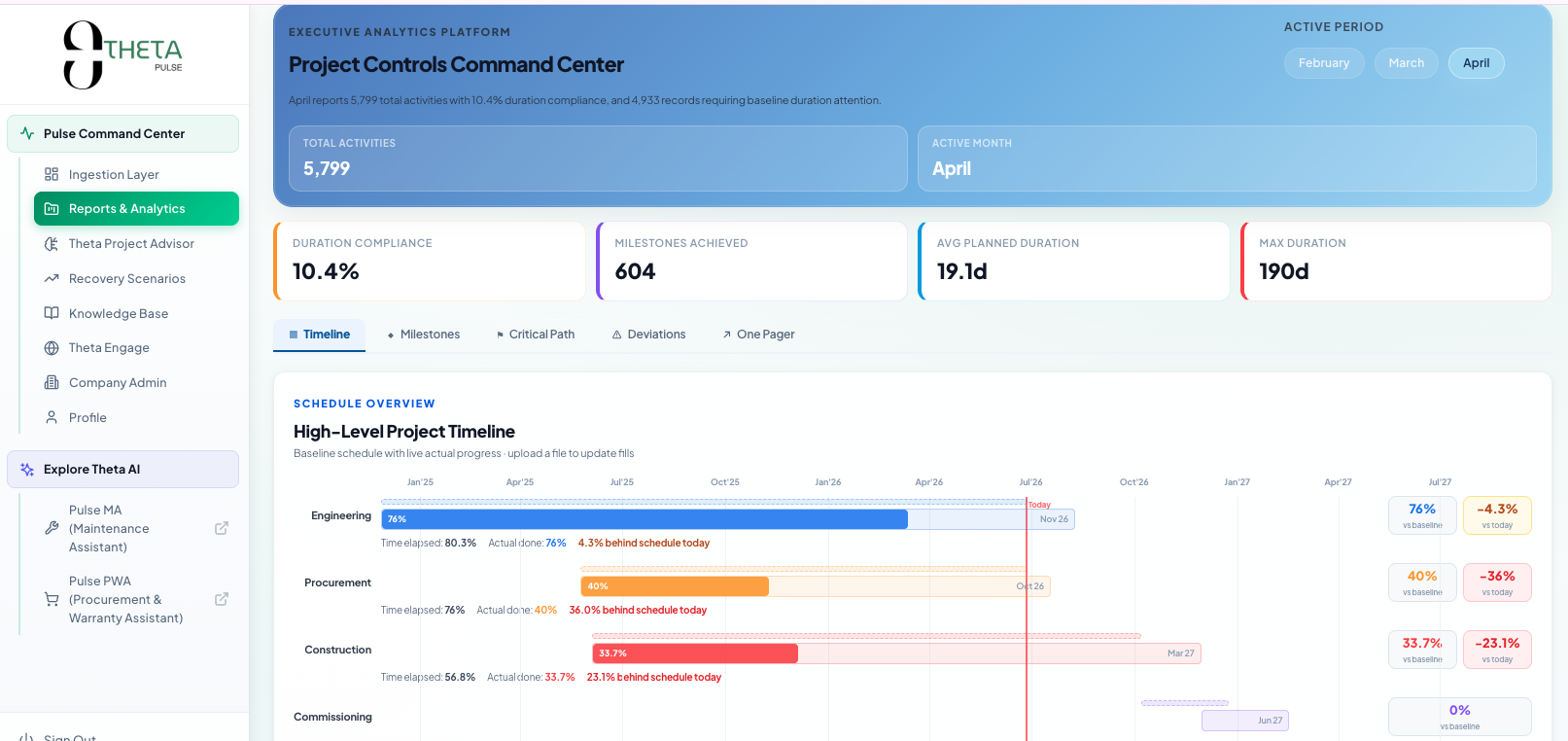This screenshot has width=1568, height=741.
Task: Click the Construction 33.7% red progress bar
Action: pyautogui.click(x=695, y=653)
